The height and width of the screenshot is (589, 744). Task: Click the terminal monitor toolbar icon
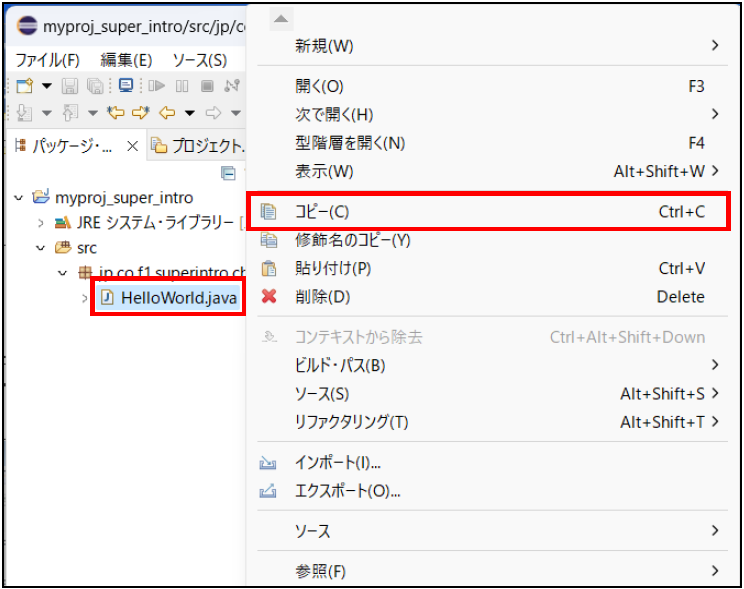click(x=126, y=86)
